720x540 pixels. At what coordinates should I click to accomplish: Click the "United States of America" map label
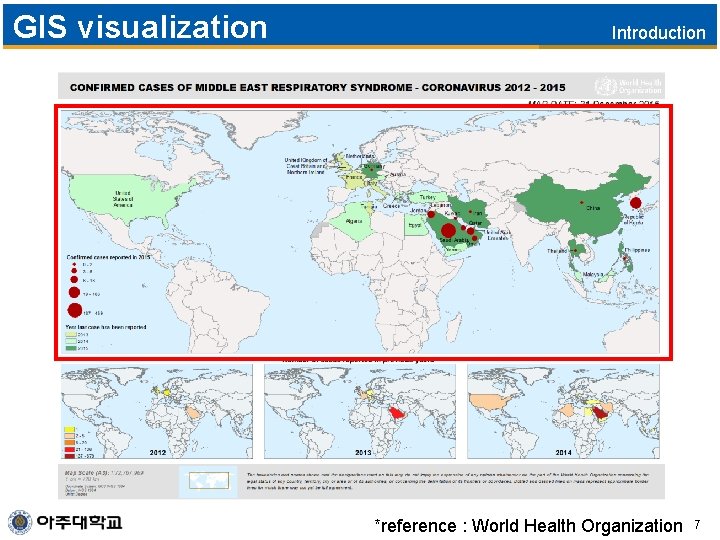(x=123, y=199)
